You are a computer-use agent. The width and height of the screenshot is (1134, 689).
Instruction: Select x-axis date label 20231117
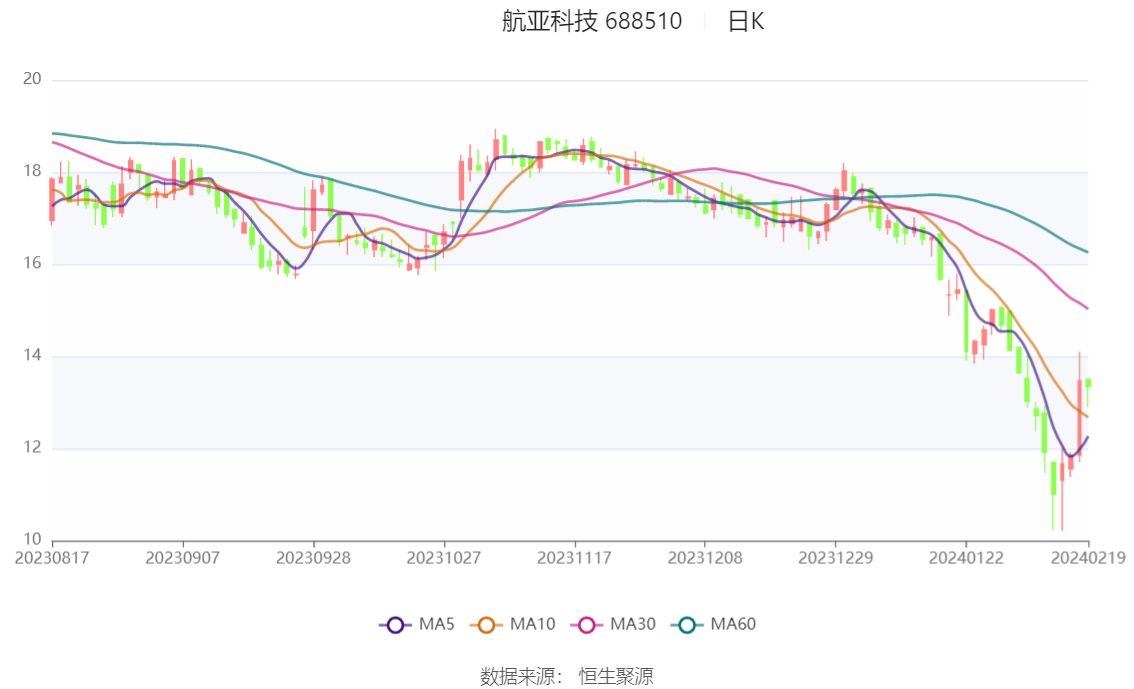point(574,558)
